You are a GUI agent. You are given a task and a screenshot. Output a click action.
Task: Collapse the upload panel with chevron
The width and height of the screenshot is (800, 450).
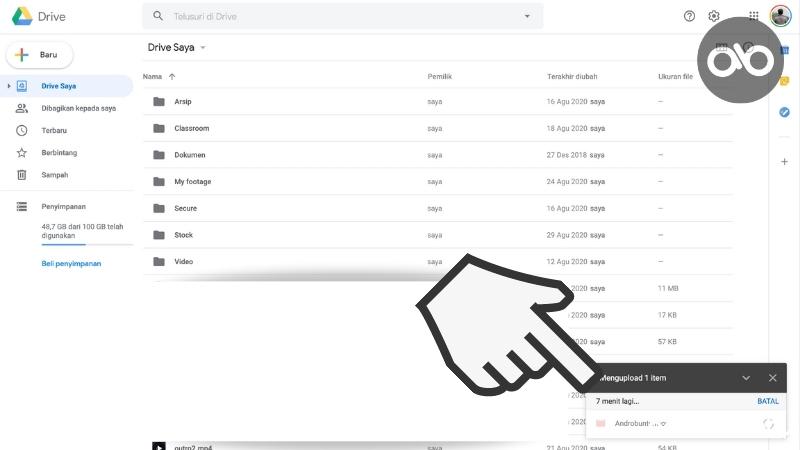(x=746, y=378)
